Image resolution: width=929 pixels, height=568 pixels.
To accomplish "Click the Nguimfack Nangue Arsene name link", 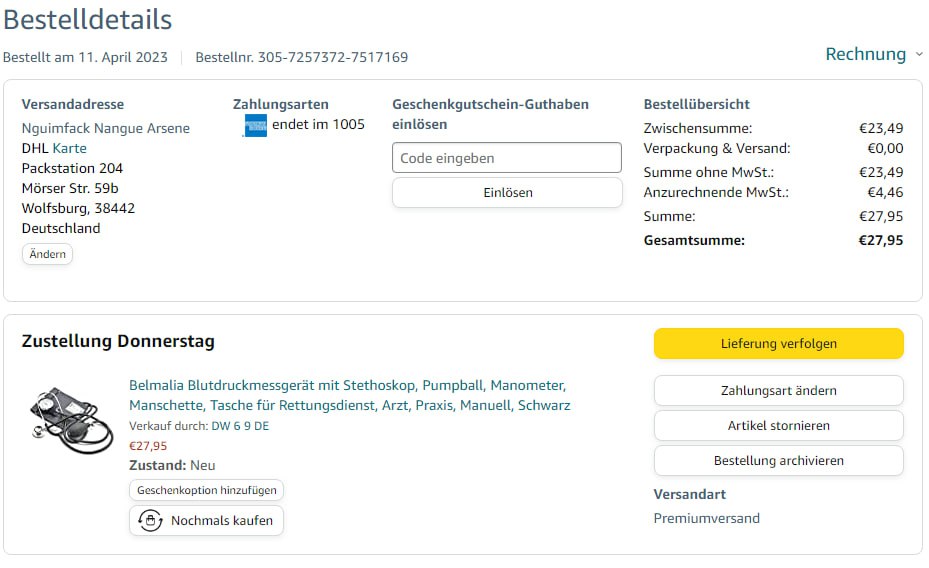I will pyautogui.click(x=106, y=128).
